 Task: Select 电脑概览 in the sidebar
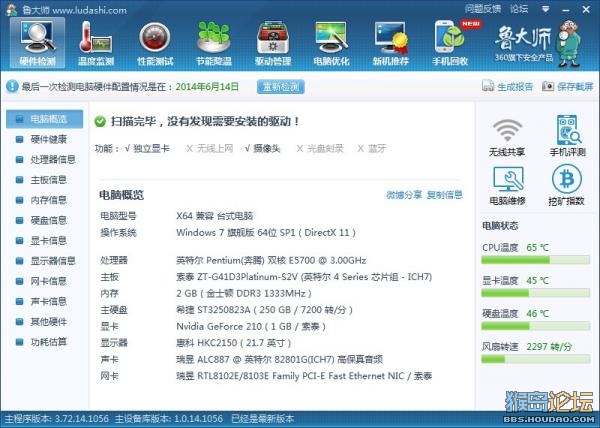click(x=44, y=119)
